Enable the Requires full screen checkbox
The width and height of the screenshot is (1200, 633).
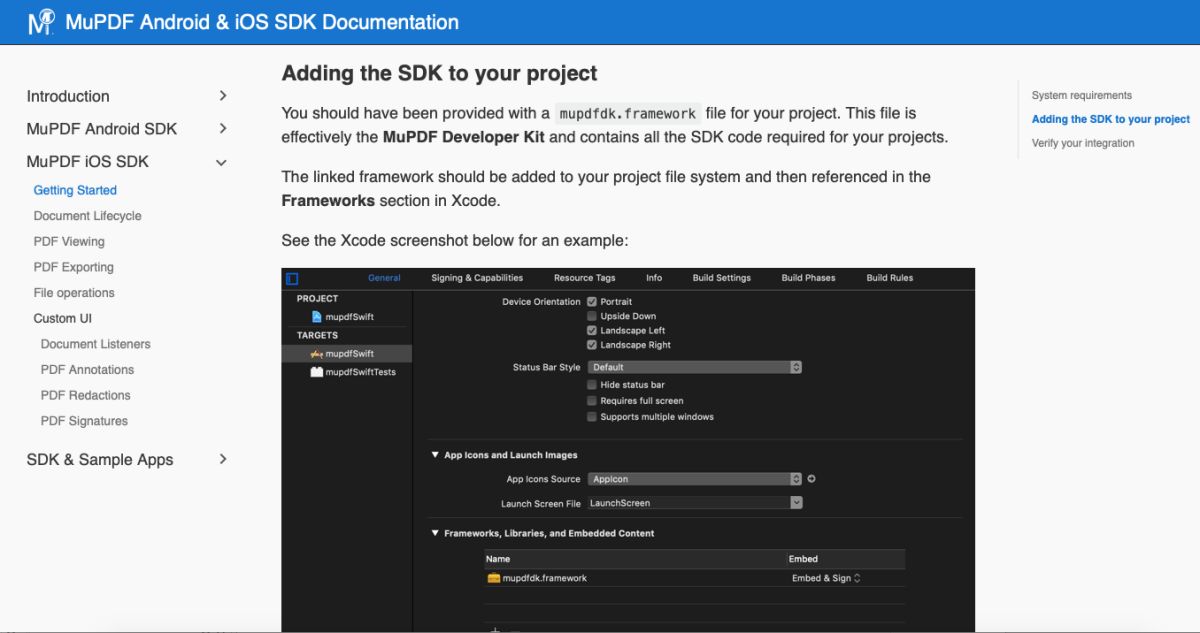592,401
